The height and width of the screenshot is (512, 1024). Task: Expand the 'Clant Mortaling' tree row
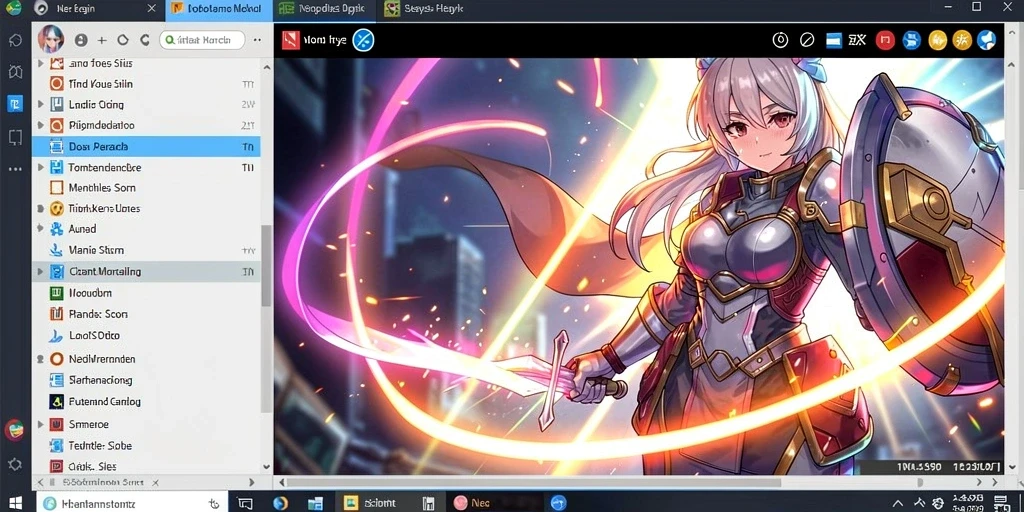click(41, 272)
